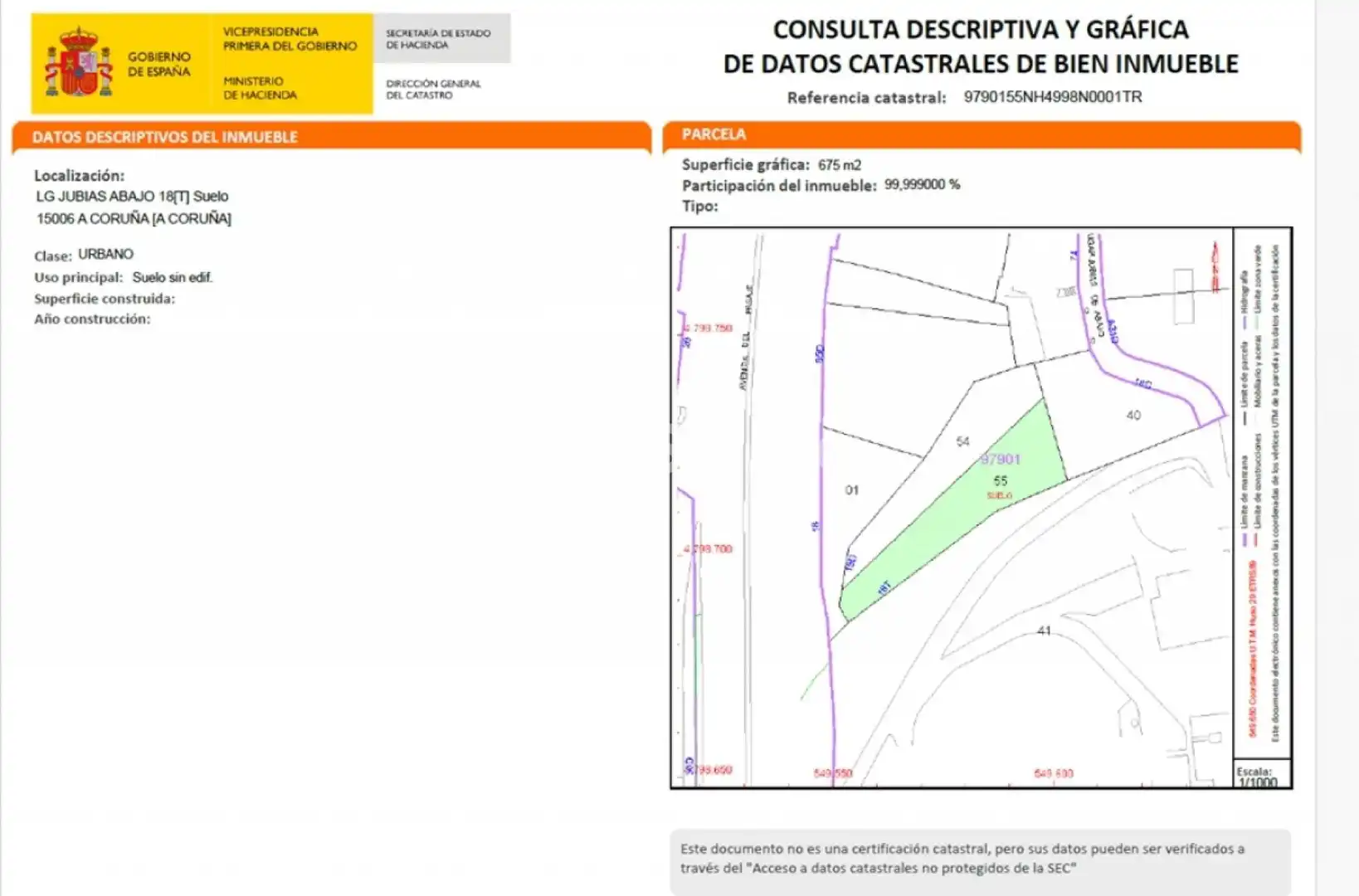1359x896 pixels.
Task: Select address 'LG JUBIAS ABAJO 18[T] Suelo'
Action: [x=132, y=197]
